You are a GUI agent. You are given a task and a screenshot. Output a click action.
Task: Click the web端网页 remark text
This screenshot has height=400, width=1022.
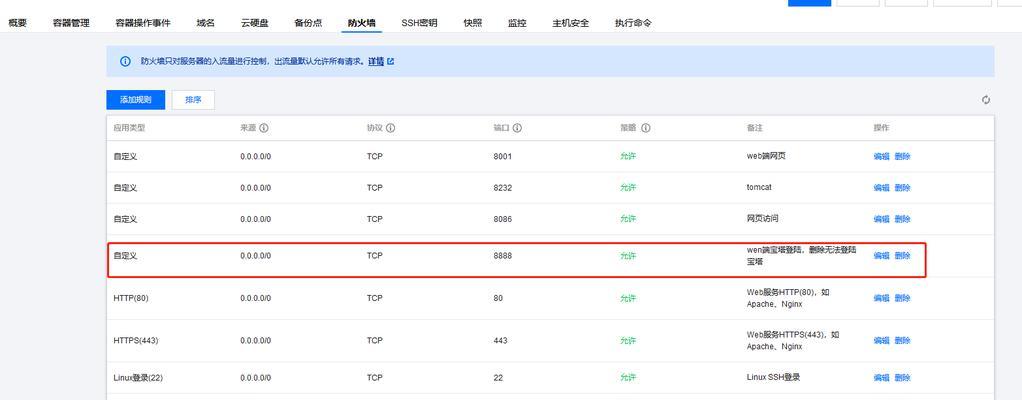766,156
